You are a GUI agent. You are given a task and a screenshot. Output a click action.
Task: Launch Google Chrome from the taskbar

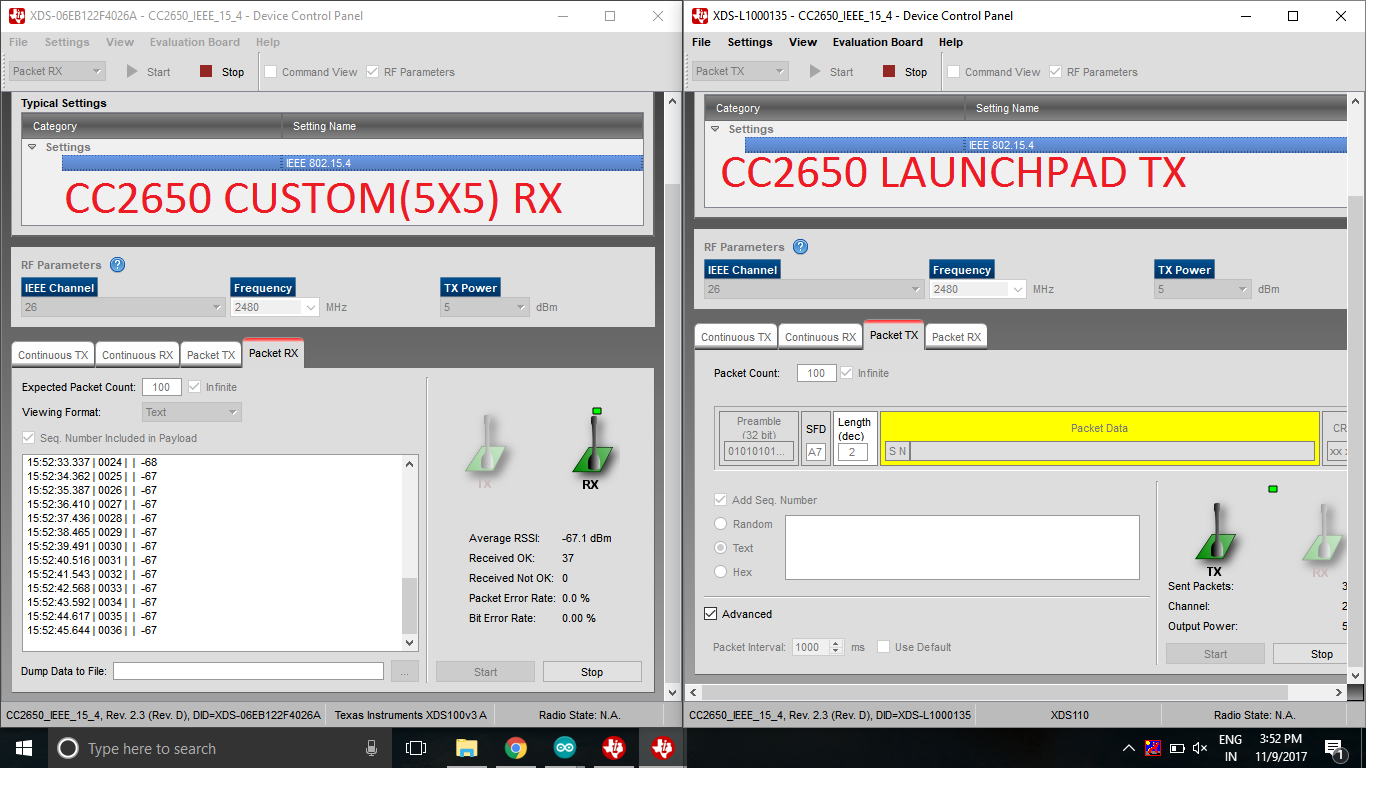[x=516, y=748]
